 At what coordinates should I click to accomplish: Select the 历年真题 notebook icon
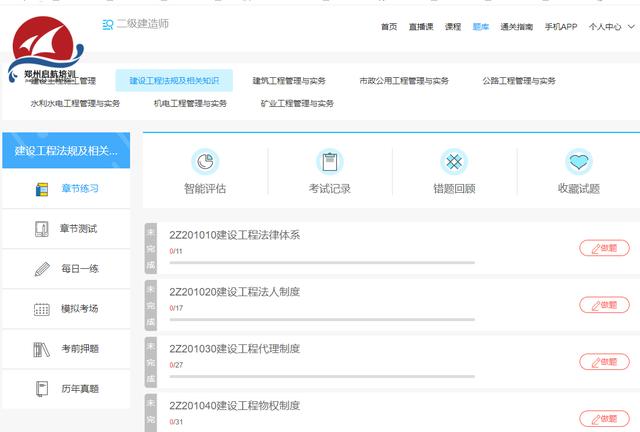tap(42, 389)
